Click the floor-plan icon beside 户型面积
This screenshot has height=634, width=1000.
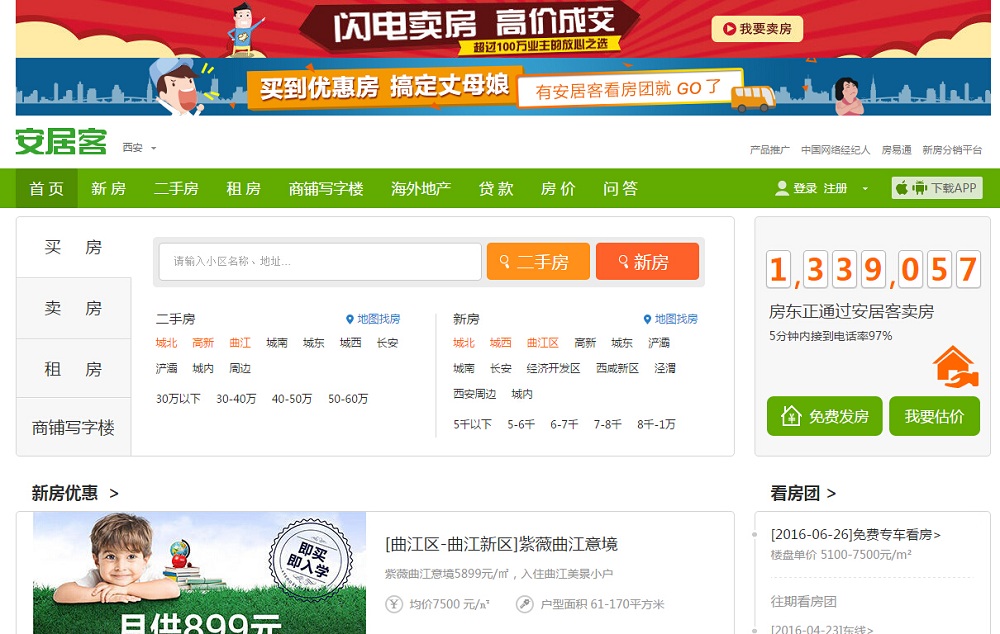tap(524, 604)
